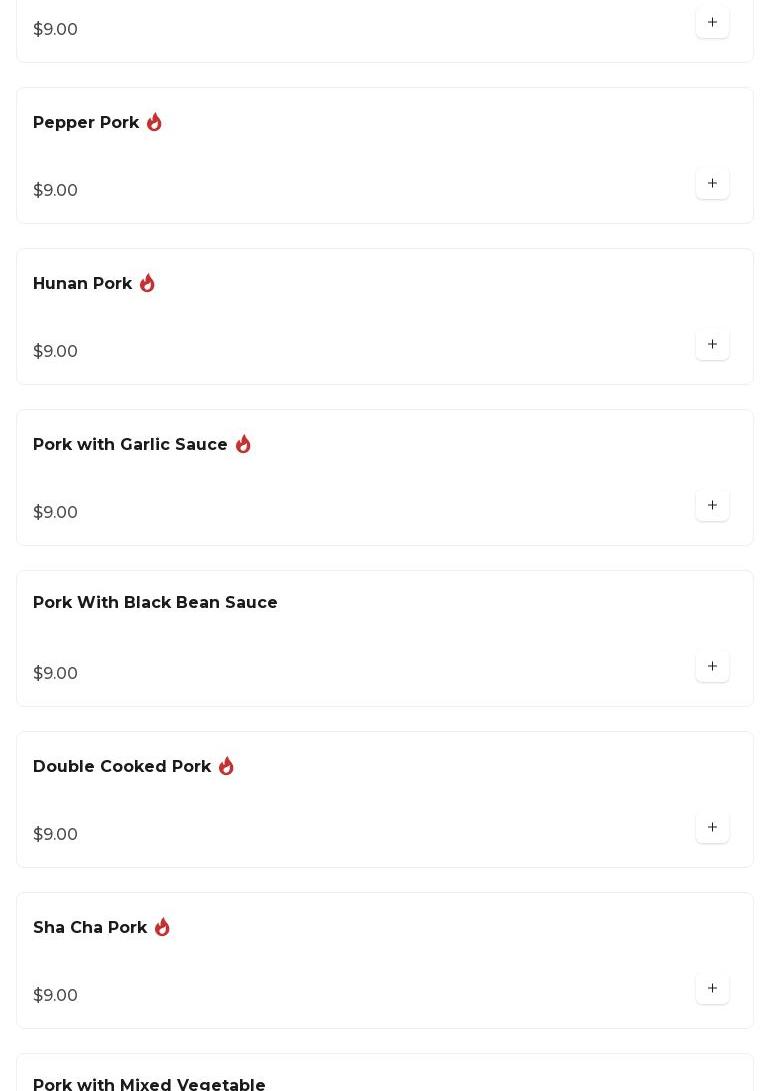Click the spicy flame icon beside Hunan Pork
The image size is (770, 1091).
pyautogui.click(x=147, y=283)
